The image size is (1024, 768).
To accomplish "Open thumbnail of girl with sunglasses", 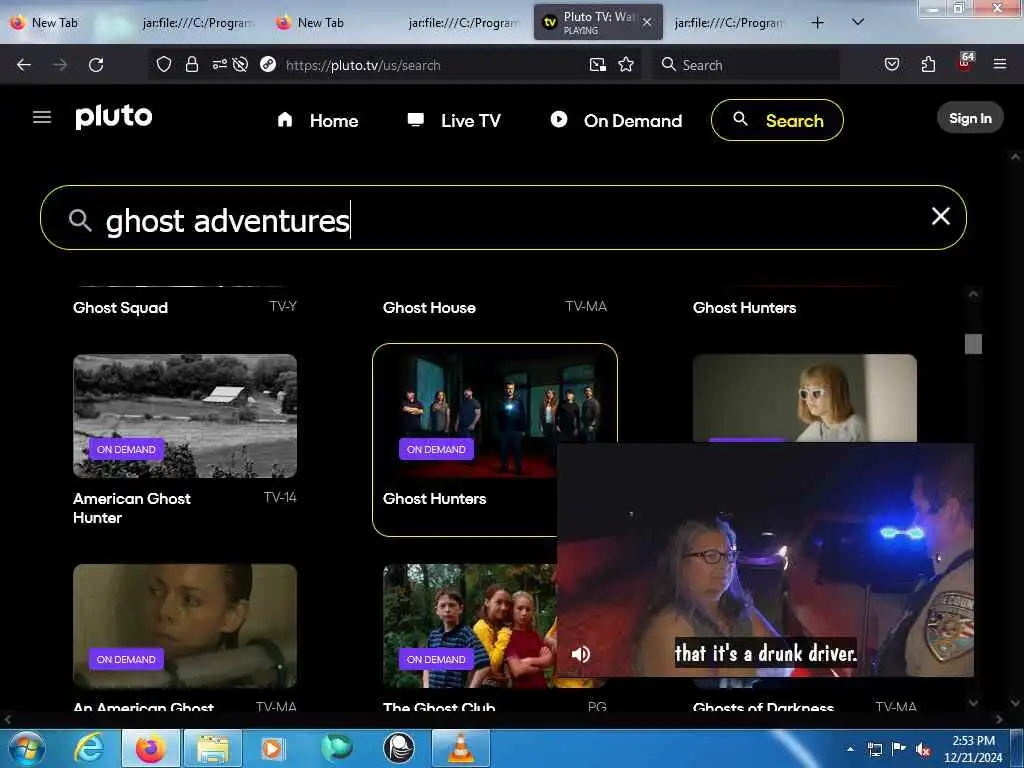I will [x=805, y=398].
